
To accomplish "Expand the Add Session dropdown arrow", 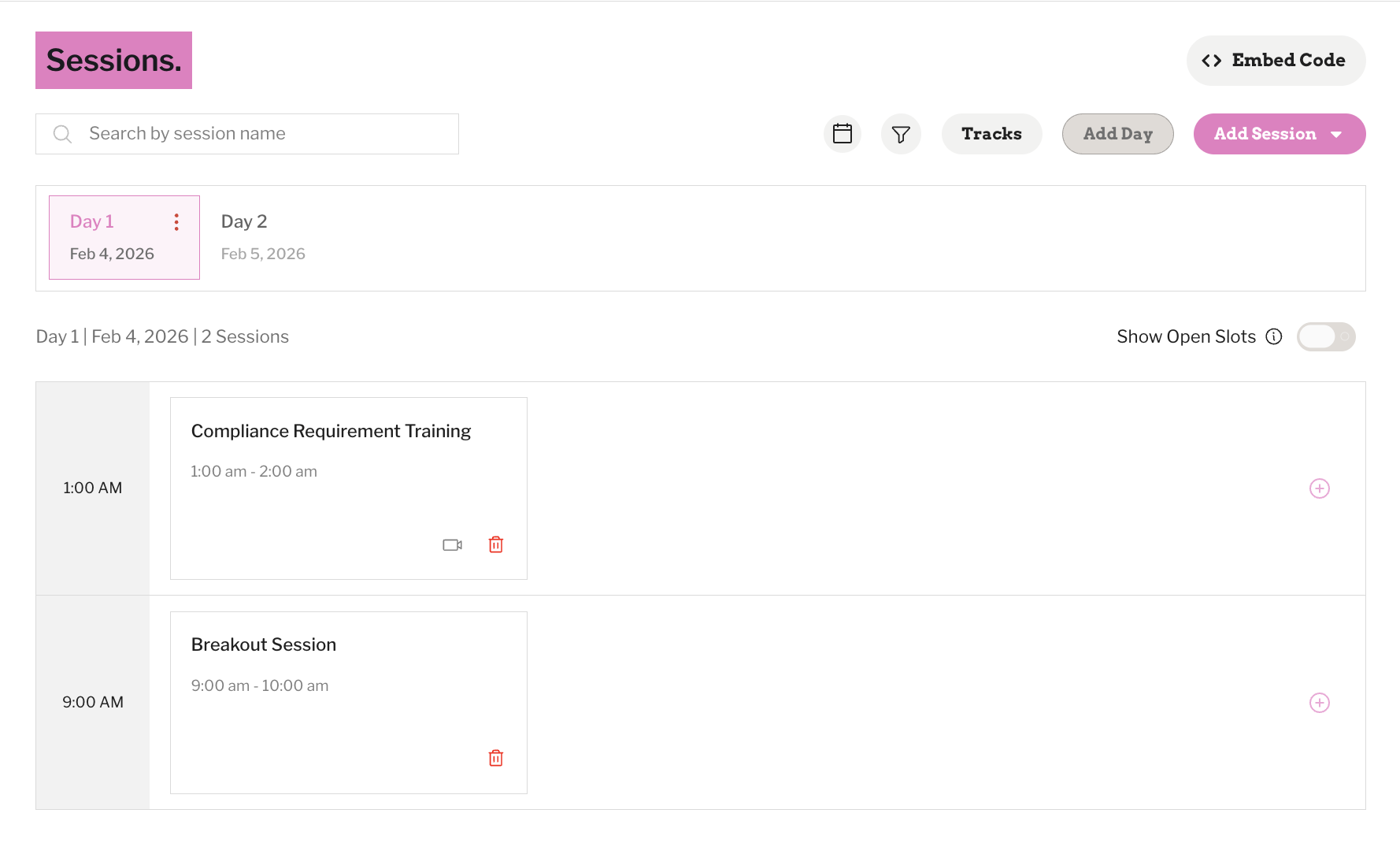I will pos(1336,135).
